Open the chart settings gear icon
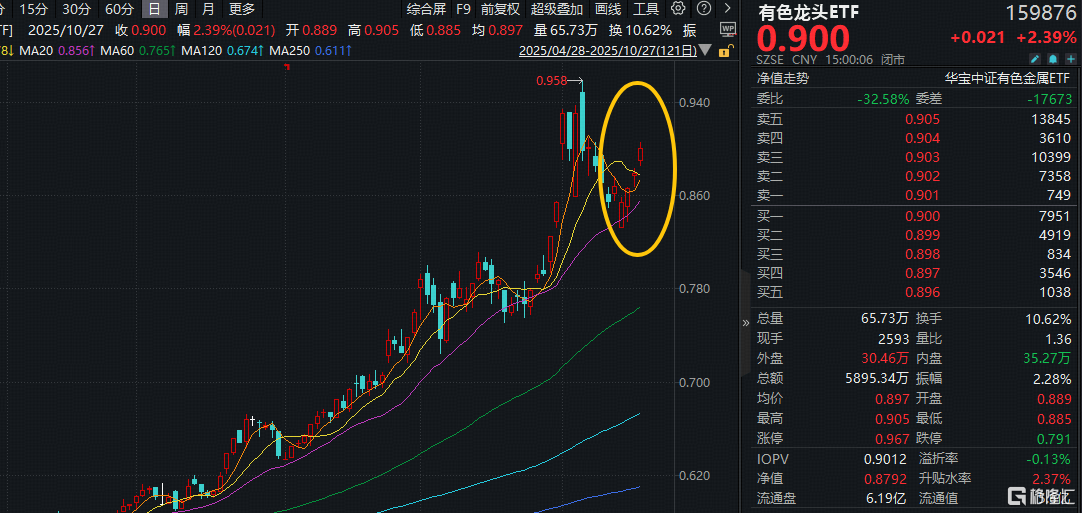The height and width of the screenshot is (513, 1082). click(678, 9)
